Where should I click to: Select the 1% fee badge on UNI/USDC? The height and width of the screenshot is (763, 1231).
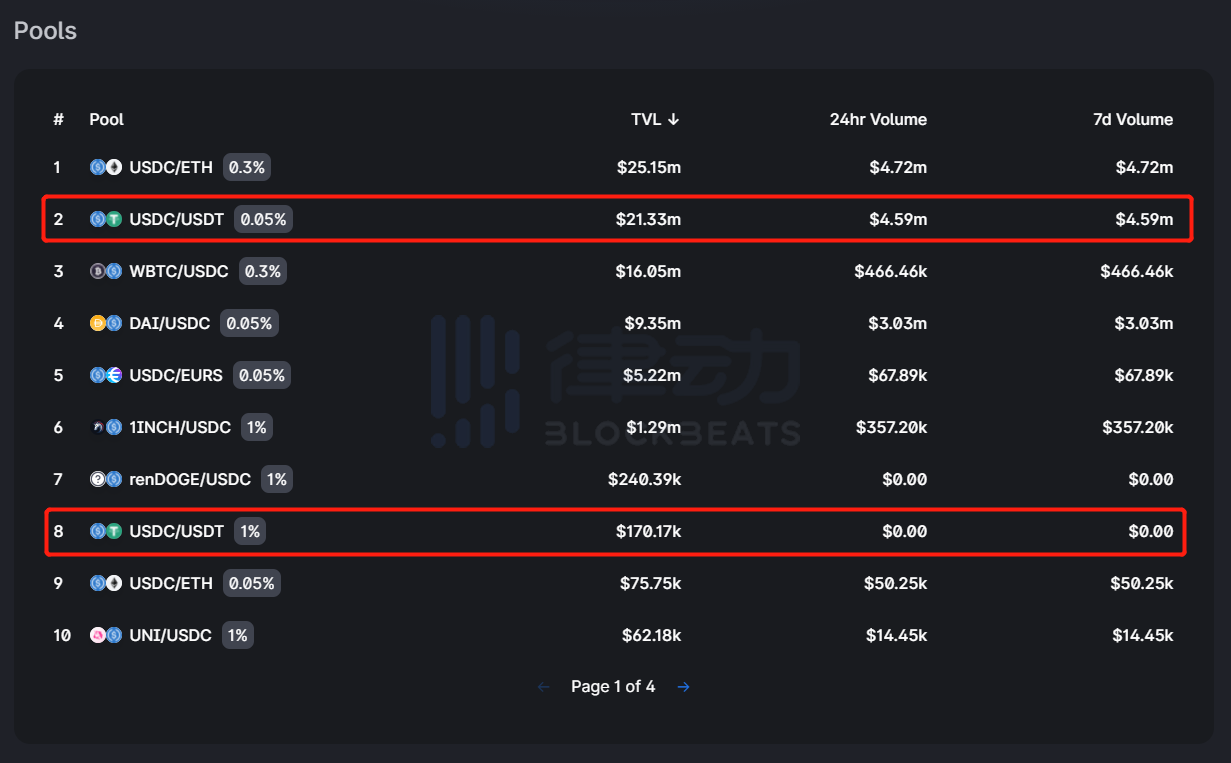[x=238, y=635]
